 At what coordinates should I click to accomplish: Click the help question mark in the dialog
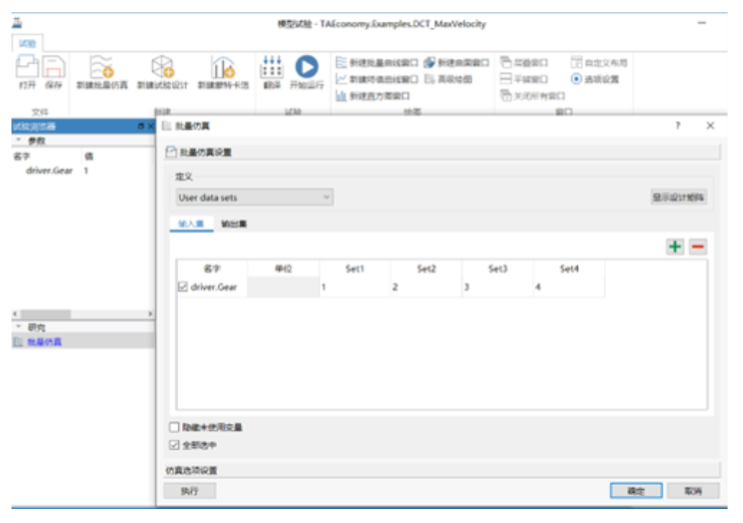click(678, 126)
